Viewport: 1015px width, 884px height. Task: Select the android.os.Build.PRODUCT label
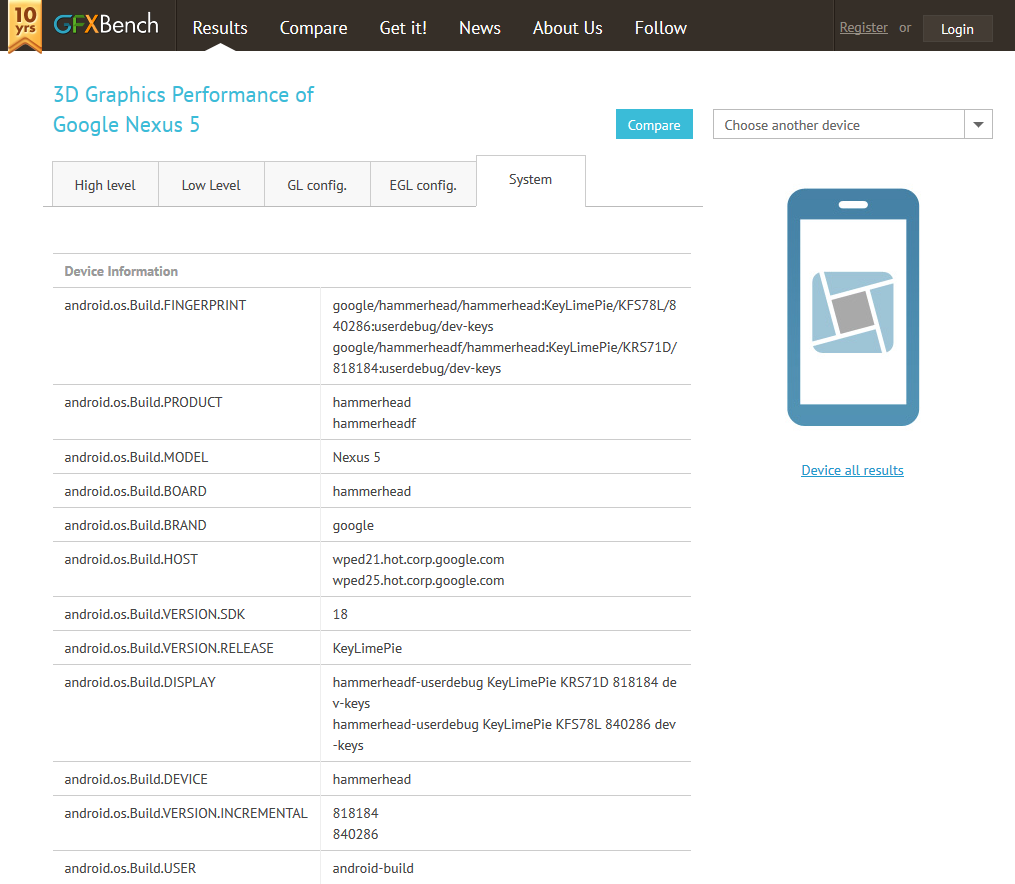tap(143, 403)
